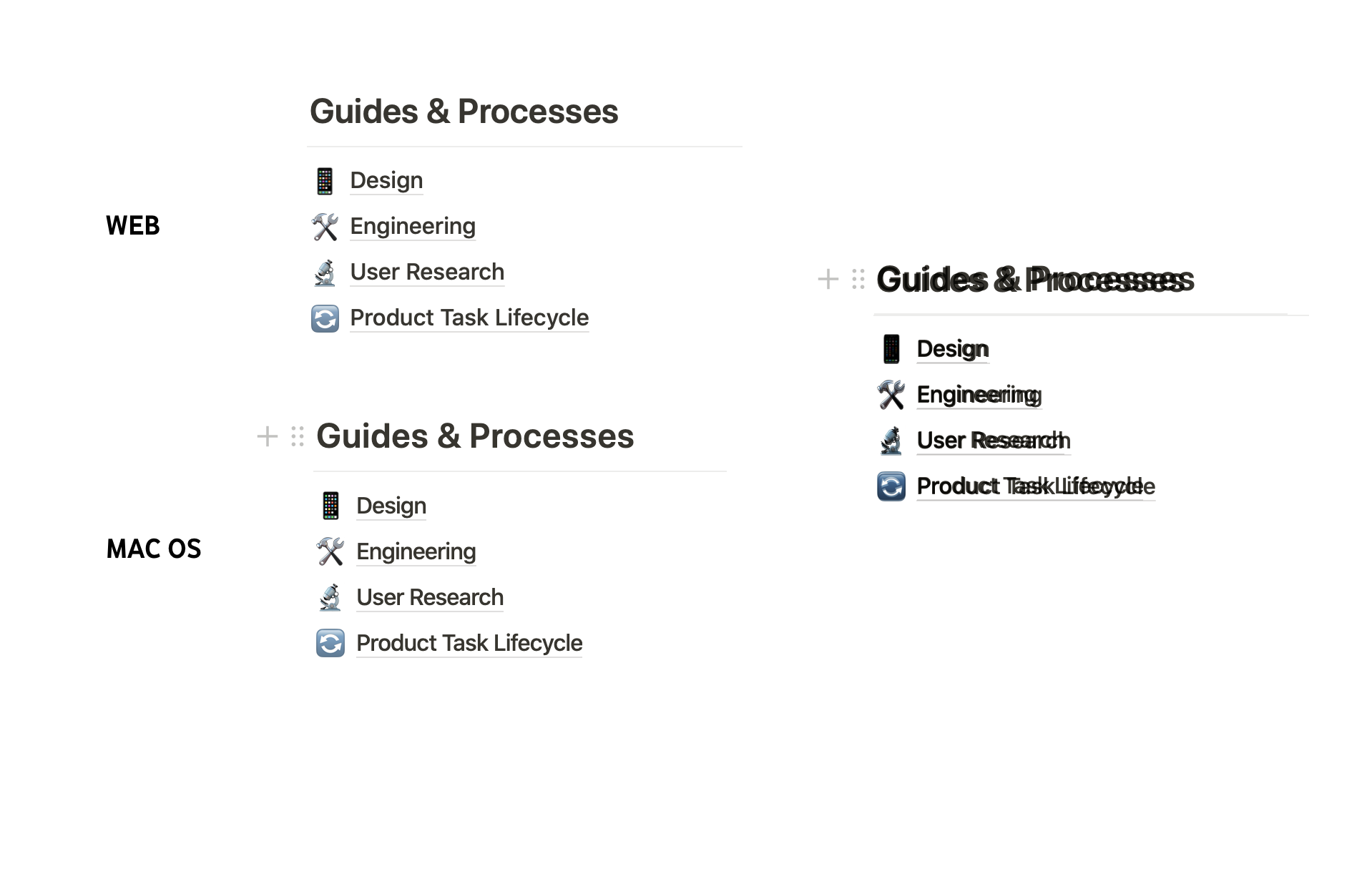
Task: Click drag handle beside MAC OS heading
Action: coord(298,436)
